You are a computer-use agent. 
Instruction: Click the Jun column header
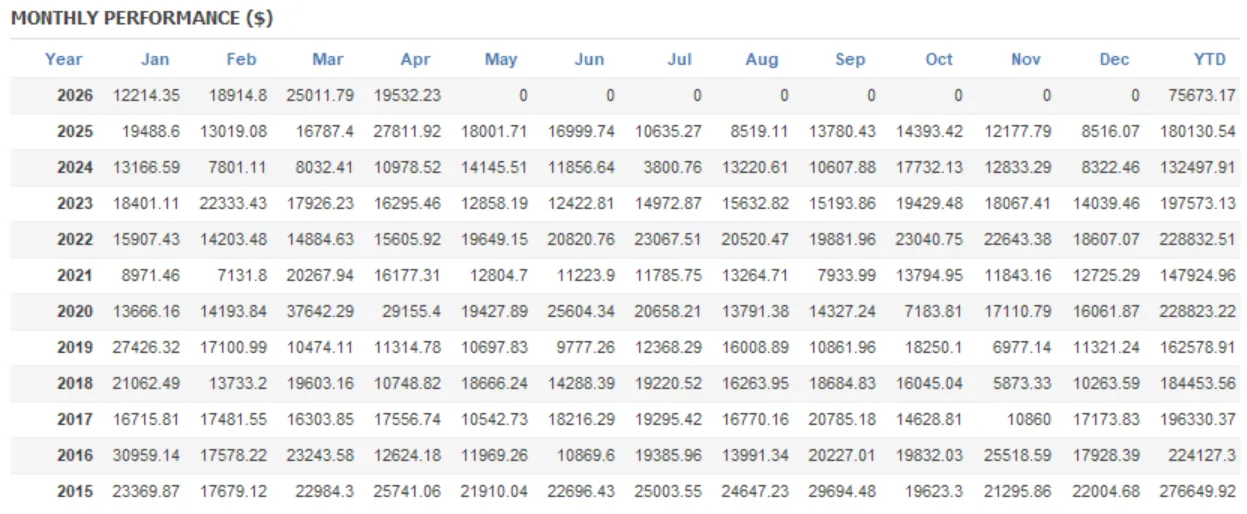coord(590,59)
